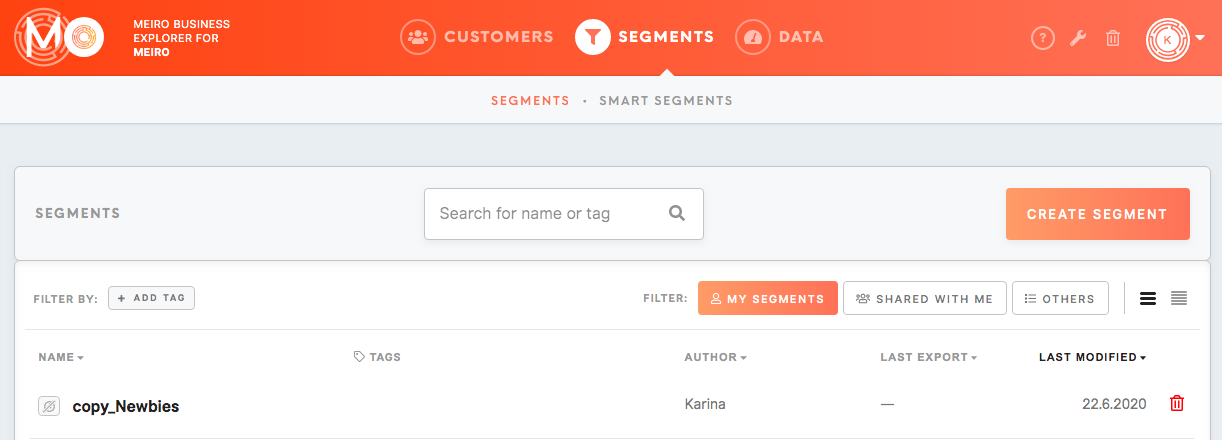Open the help question mark icon

point(1043,38)
